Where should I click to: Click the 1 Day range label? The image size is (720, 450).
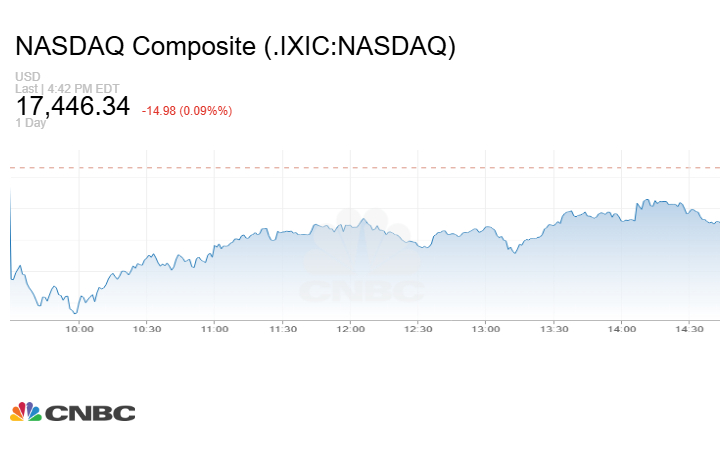coord(30,123)
